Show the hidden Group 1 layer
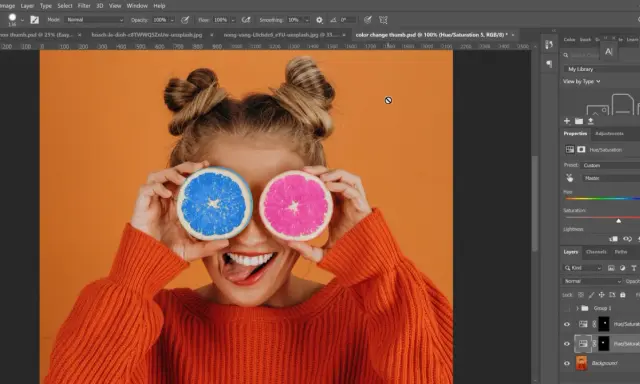The width and height of the screenshot is (640, 384). click(x=567, y=308)
